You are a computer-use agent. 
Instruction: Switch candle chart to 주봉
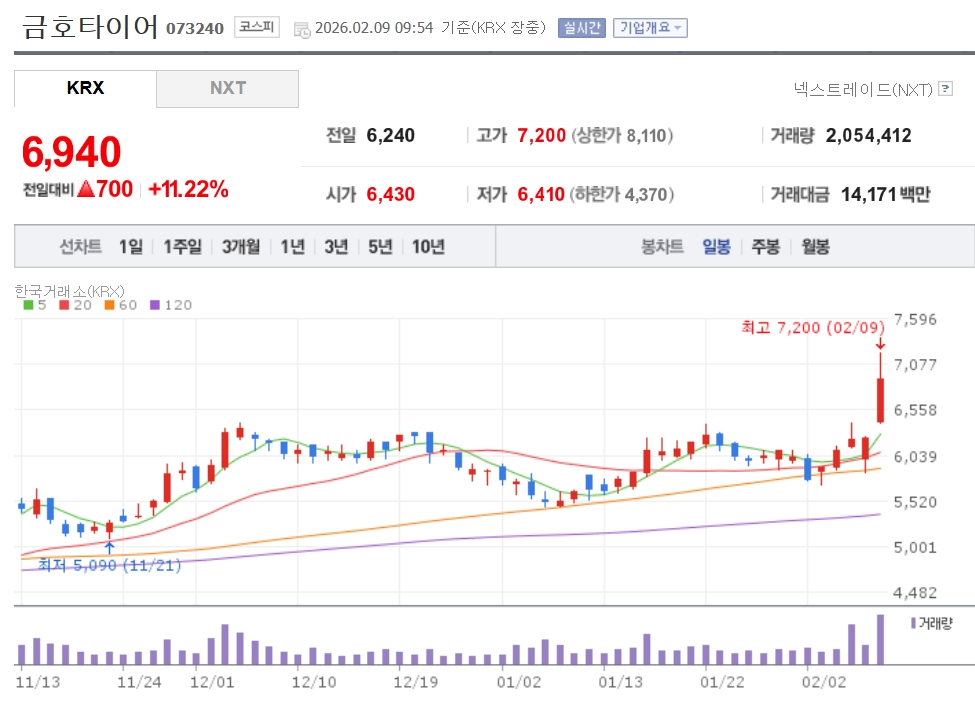click(x=765, y=246)
